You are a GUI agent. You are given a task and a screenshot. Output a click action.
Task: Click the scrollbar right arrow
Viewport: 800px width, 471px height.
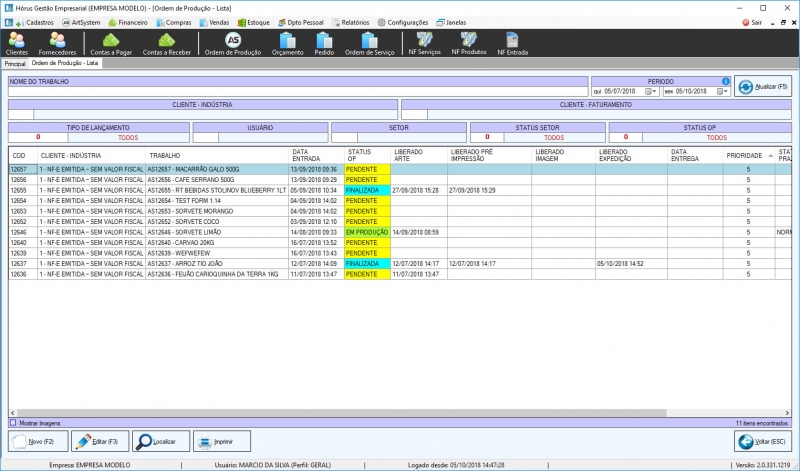[787, 413]
